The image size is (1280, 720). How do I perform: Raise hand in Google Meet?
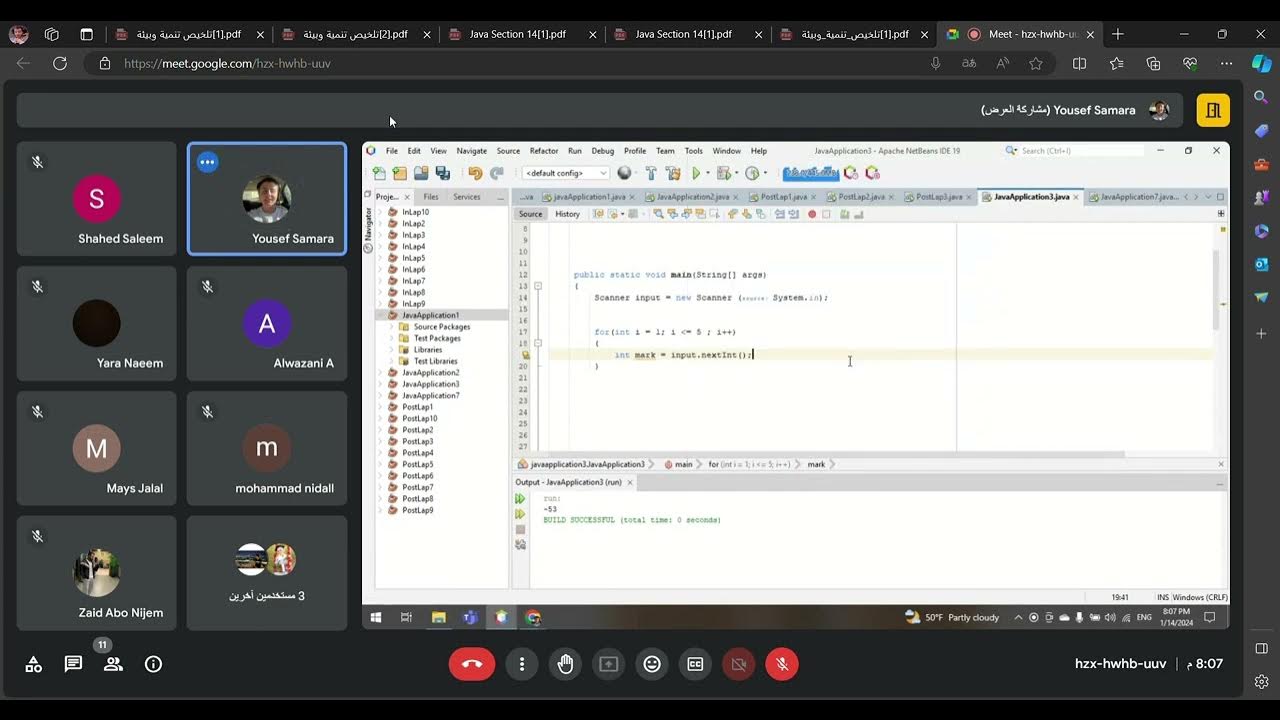pyautogui.click(x=566, y=664)
